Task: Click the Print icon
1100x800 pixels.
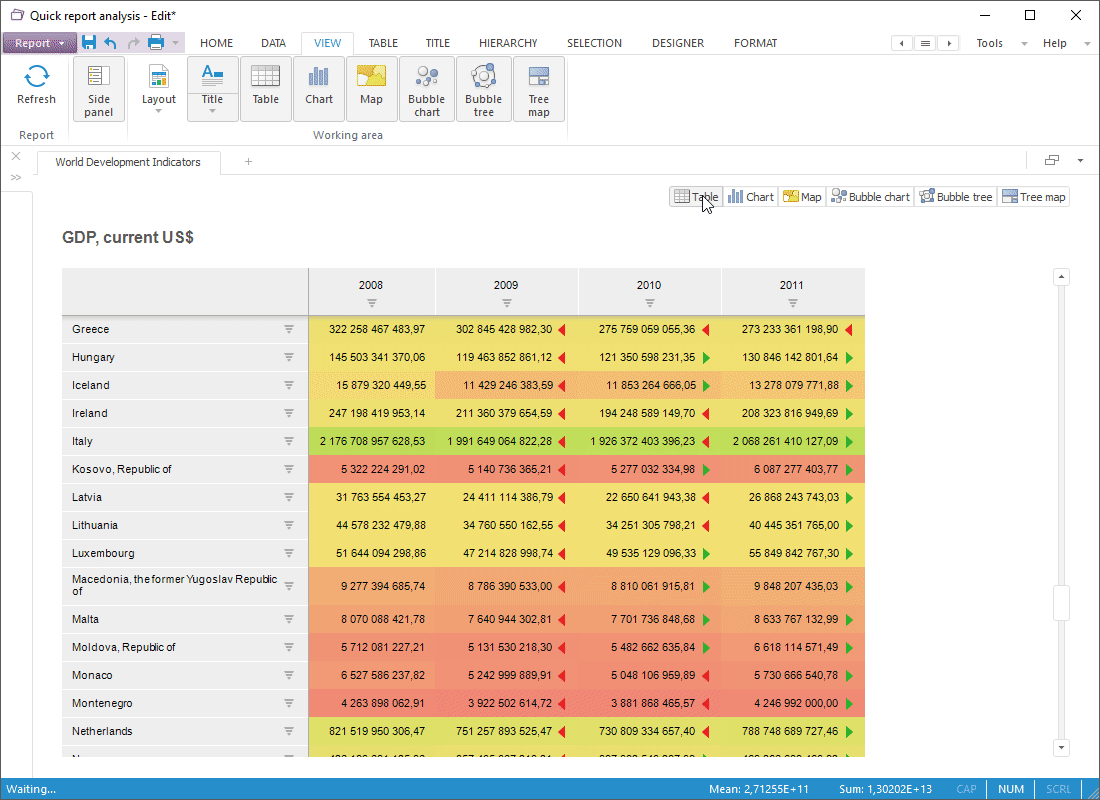Action: click(156, 43)
